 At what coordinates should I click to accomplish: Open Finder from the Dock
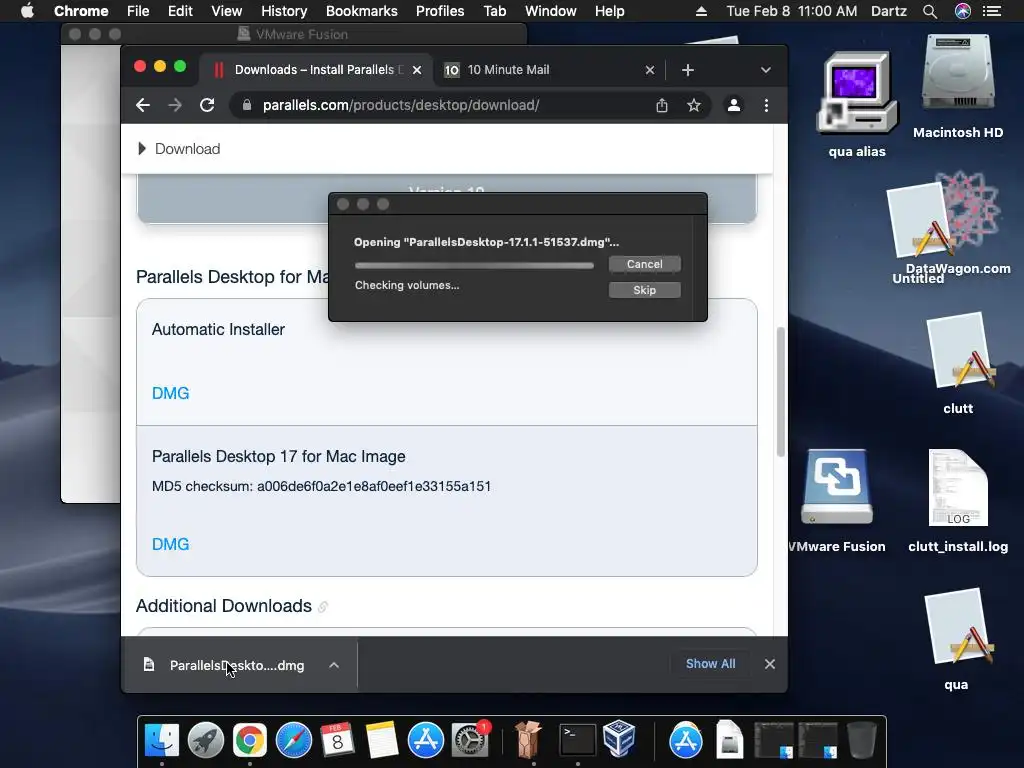(161, 741)
